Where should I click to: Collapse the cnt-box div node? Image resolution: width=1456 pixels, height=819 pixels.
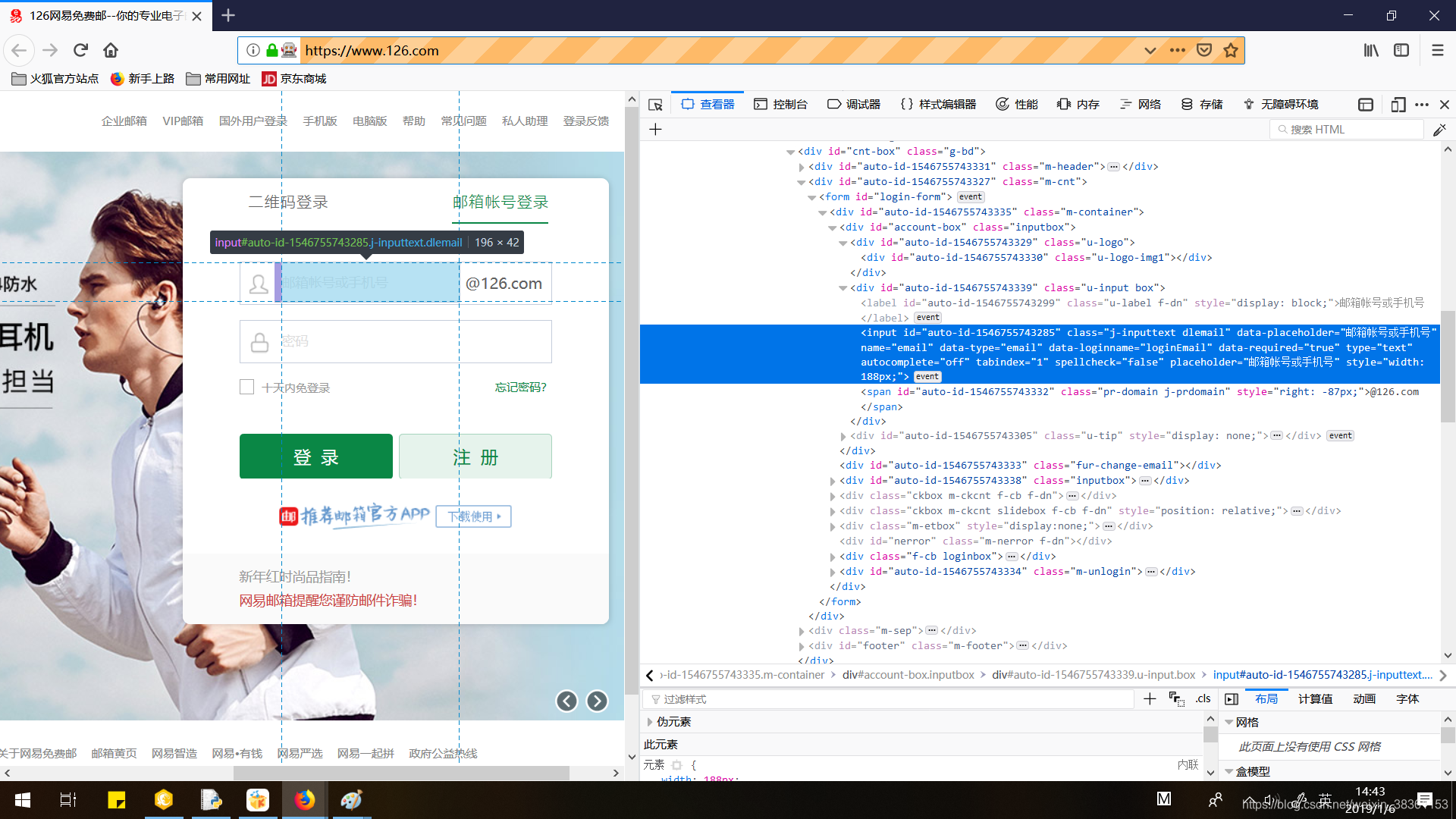click(791, 152)
